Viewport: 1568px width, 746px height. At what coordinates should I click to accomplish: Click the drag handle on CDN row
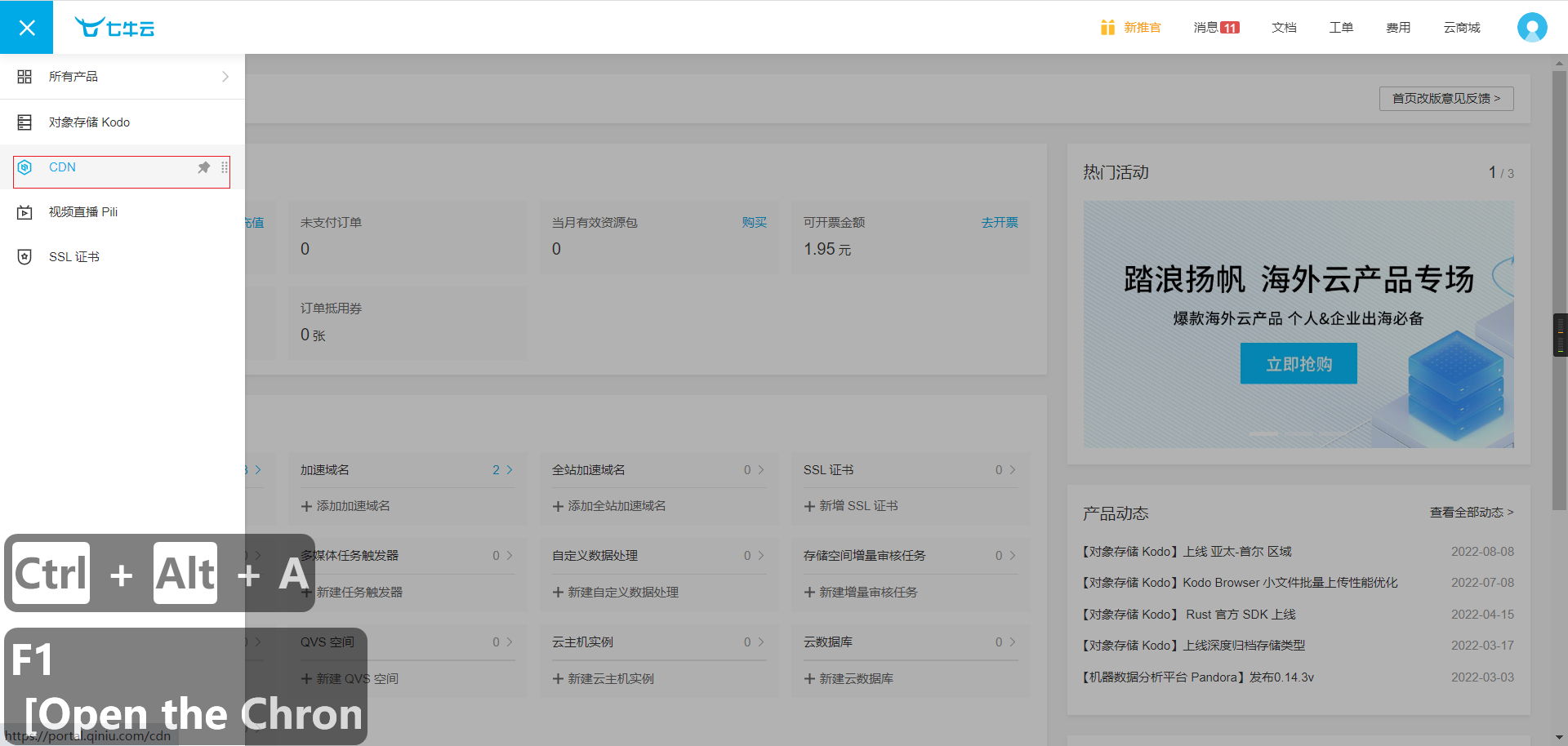coord(225,167)
